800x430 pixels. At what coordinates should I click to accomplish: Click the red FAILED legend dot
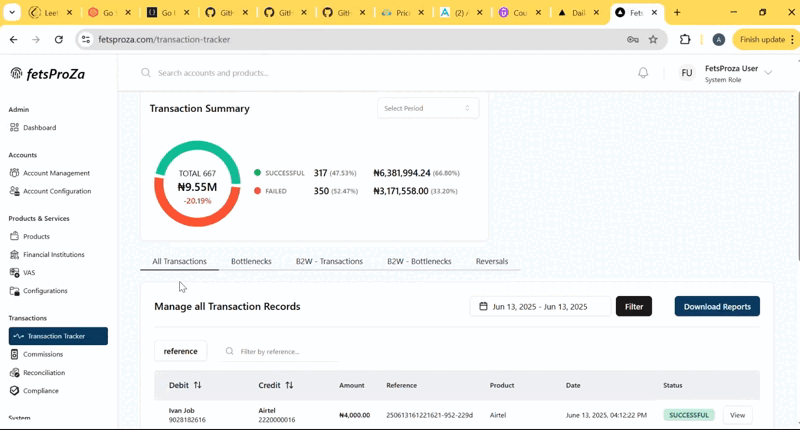point(257,191)
